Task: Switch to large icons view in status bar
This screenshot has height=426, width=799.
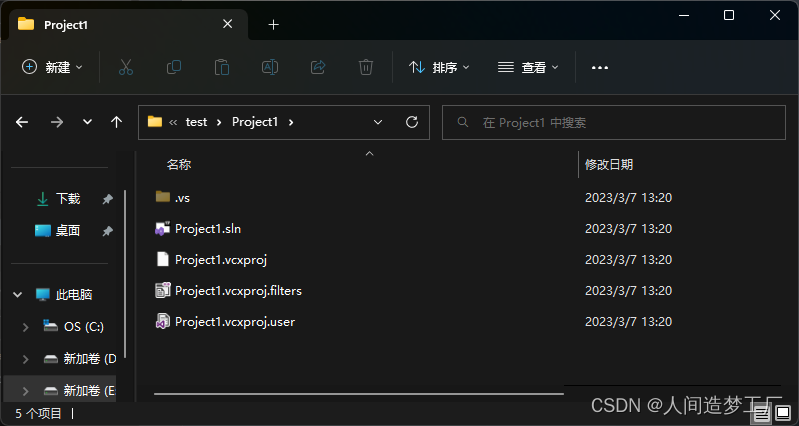Action: (x=783, y=412)
